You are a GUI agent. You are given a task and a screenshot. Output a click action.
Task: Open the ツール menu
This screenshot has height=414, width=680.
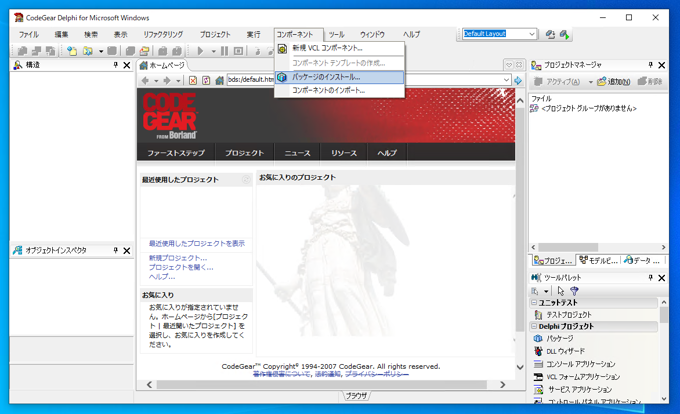tap(337, 34)
